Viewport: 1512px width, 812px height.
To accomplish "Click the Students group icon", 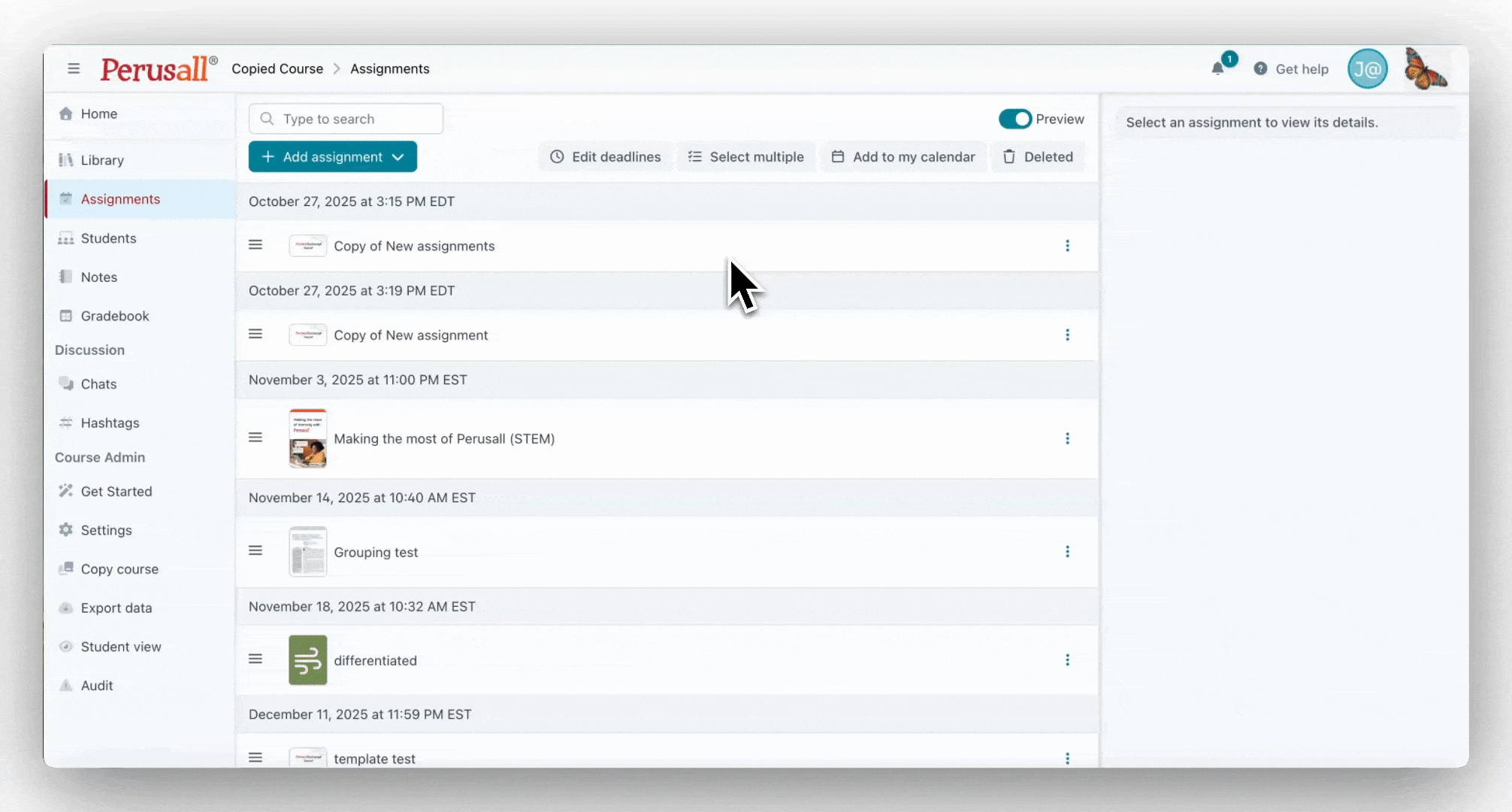I will pos(66,238).
